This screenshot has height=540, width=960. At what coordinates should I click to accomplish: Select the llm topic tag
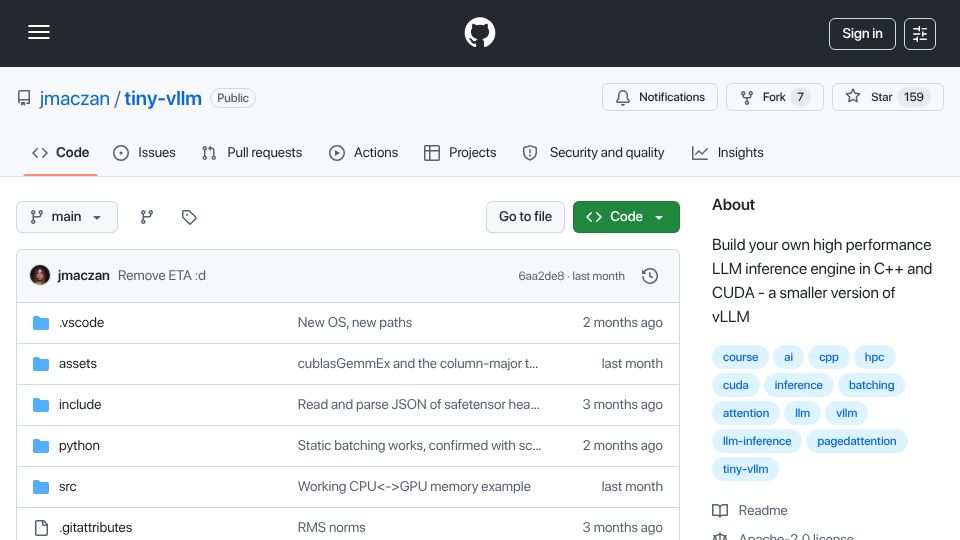[x=802, y=413]
